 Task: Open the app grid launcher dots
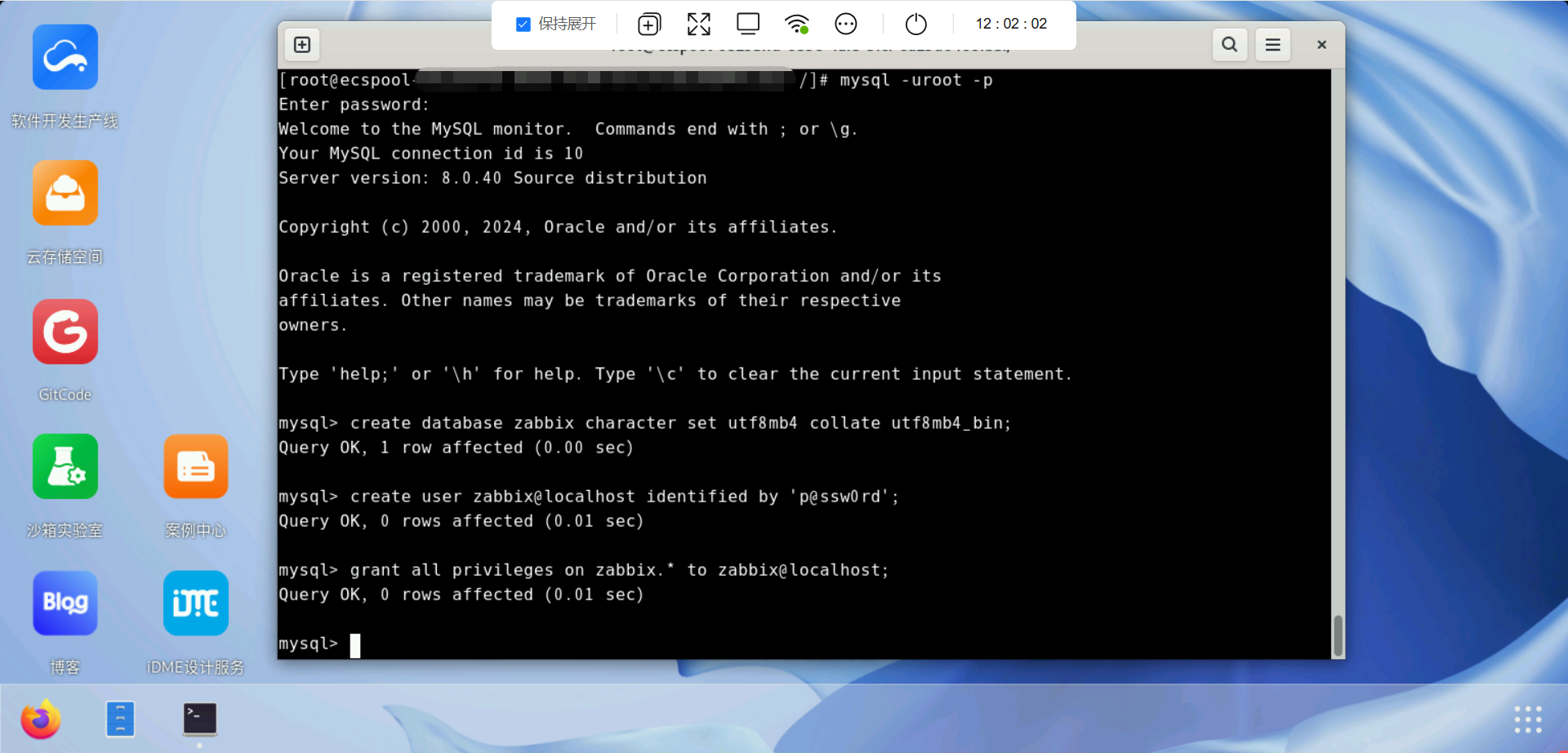pyautogui.click(x=1528, y=720)
